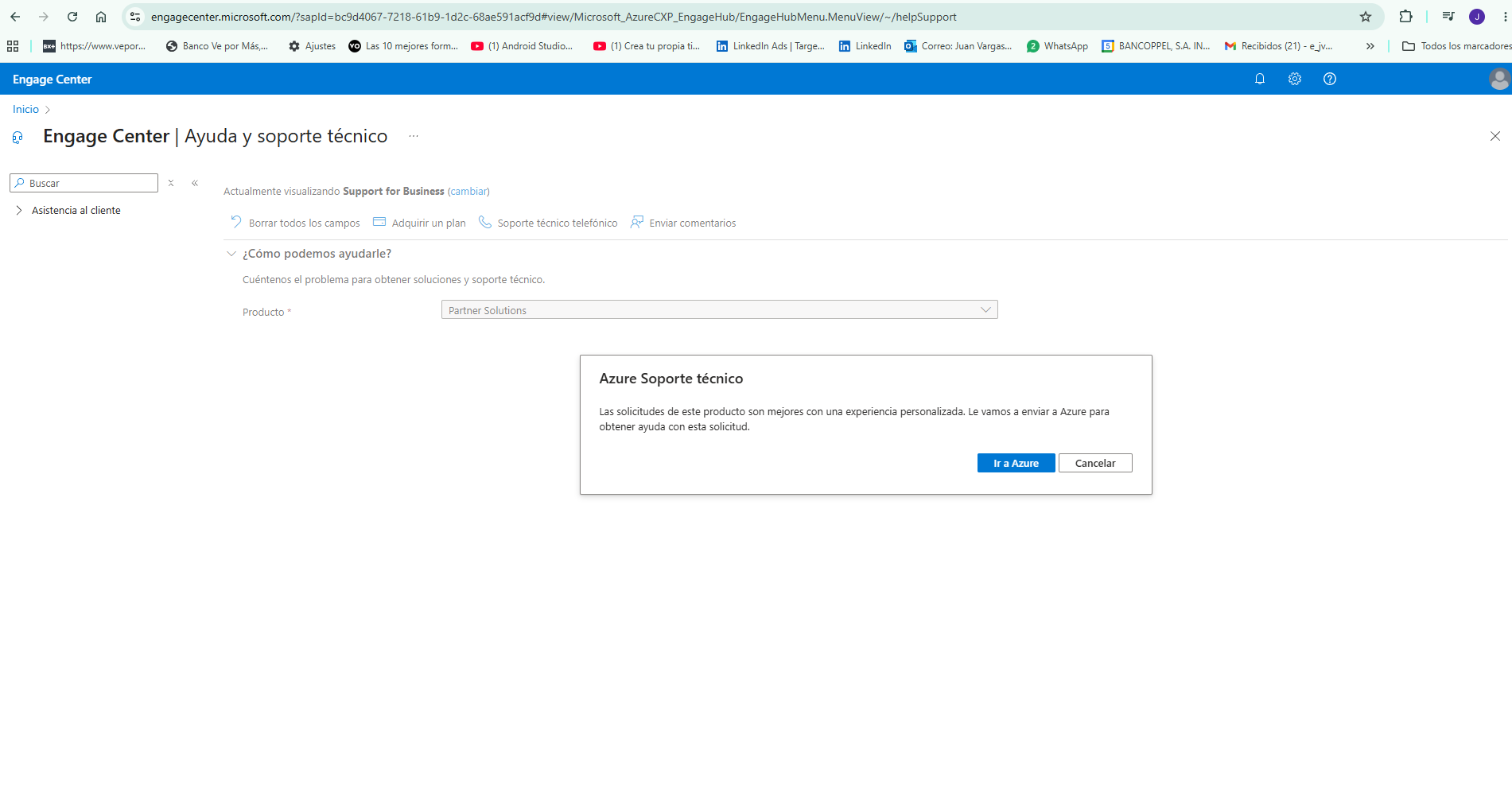Click Cancelar in the Azure dialog

click(x=1095, y=463)
